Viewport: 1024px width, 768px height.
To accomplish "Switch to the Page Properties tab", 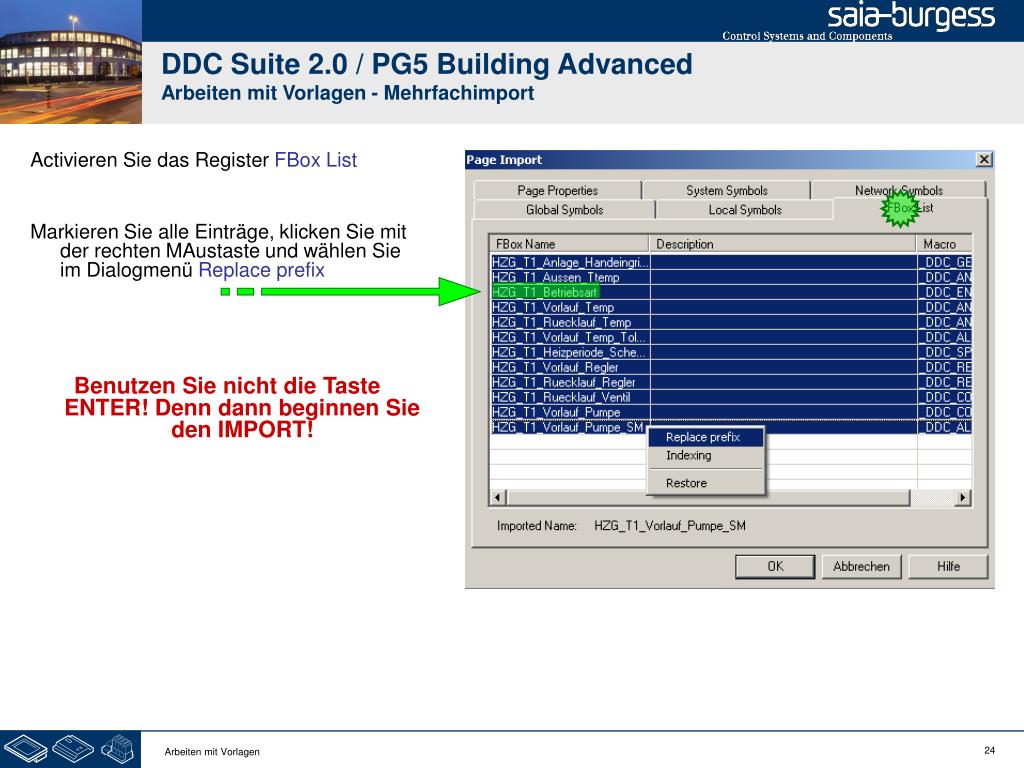I will click(x=557, y=190).
